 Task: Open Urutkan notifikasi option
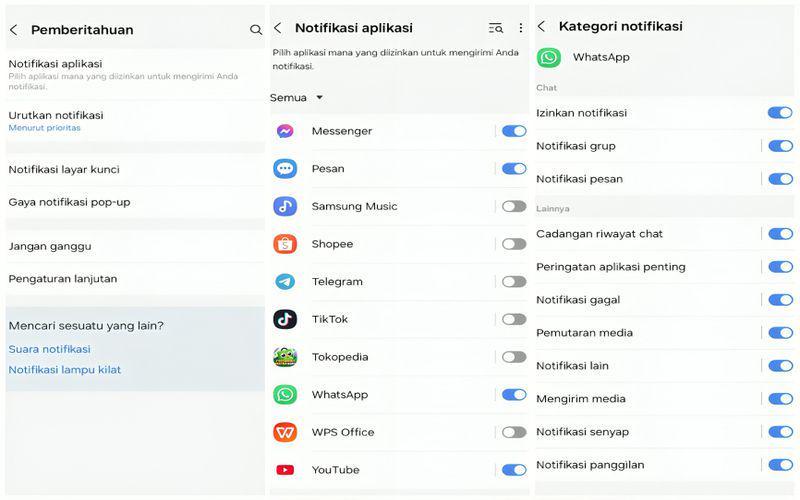[135, 121]
